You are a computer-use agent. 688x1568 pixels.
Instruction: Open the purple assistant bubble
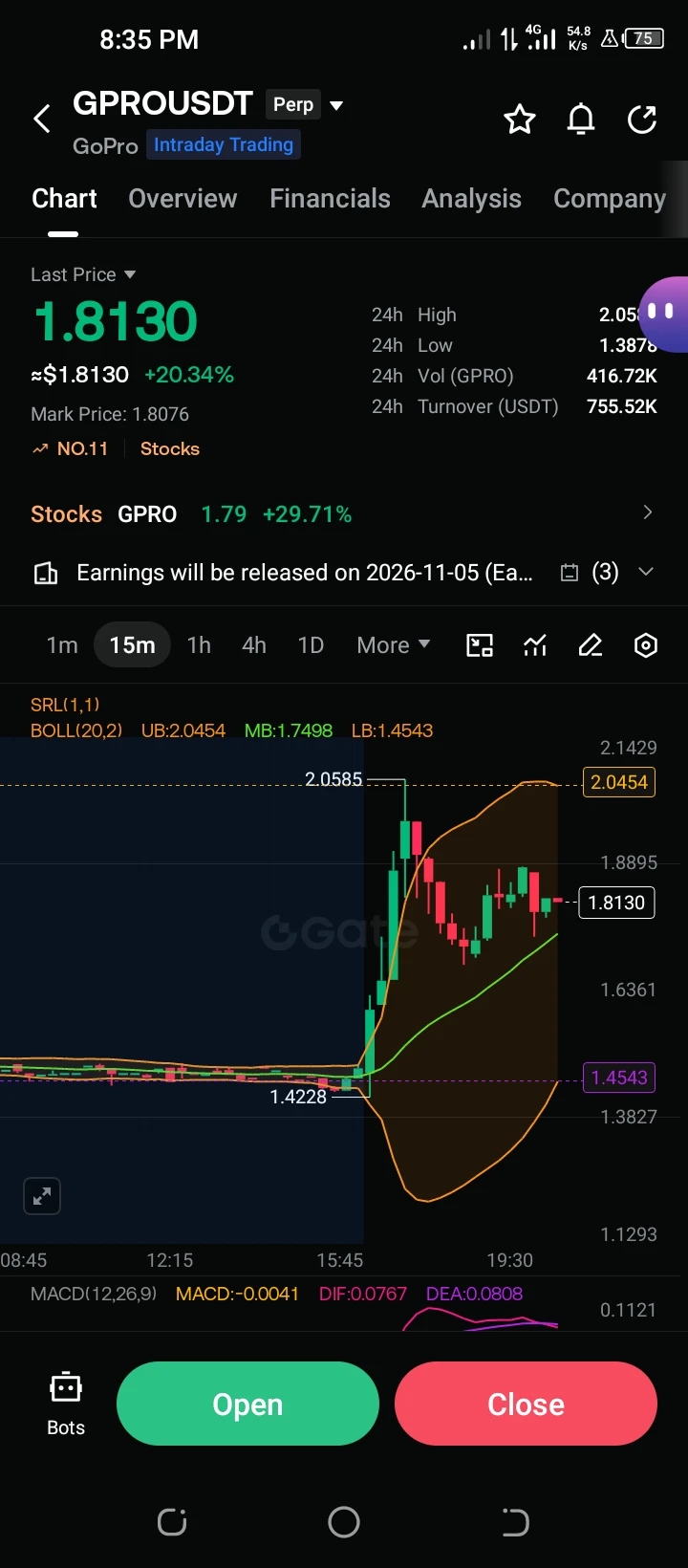click(665, 315)
